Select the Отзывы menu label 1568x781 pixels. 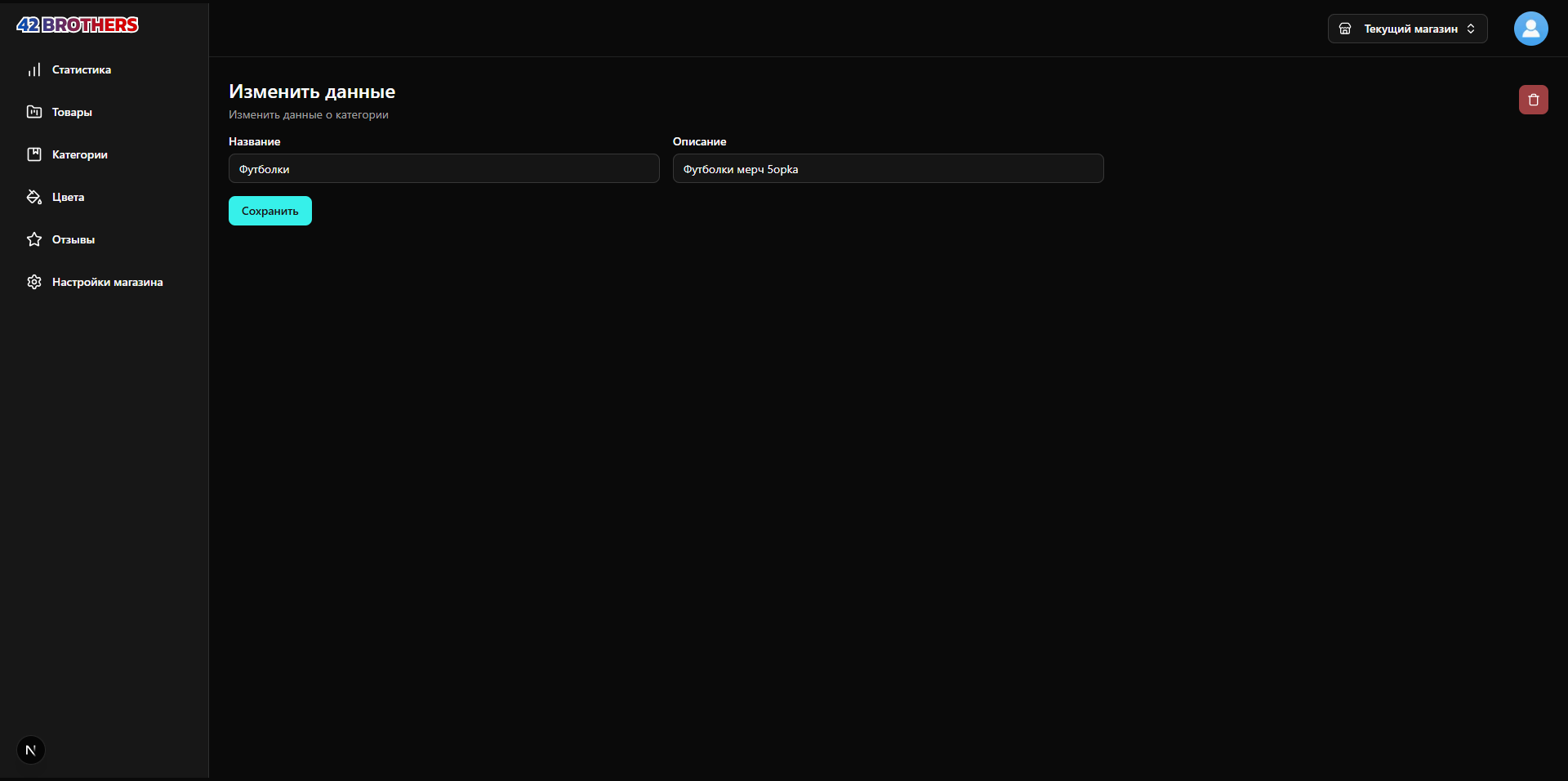click(73, 240)
